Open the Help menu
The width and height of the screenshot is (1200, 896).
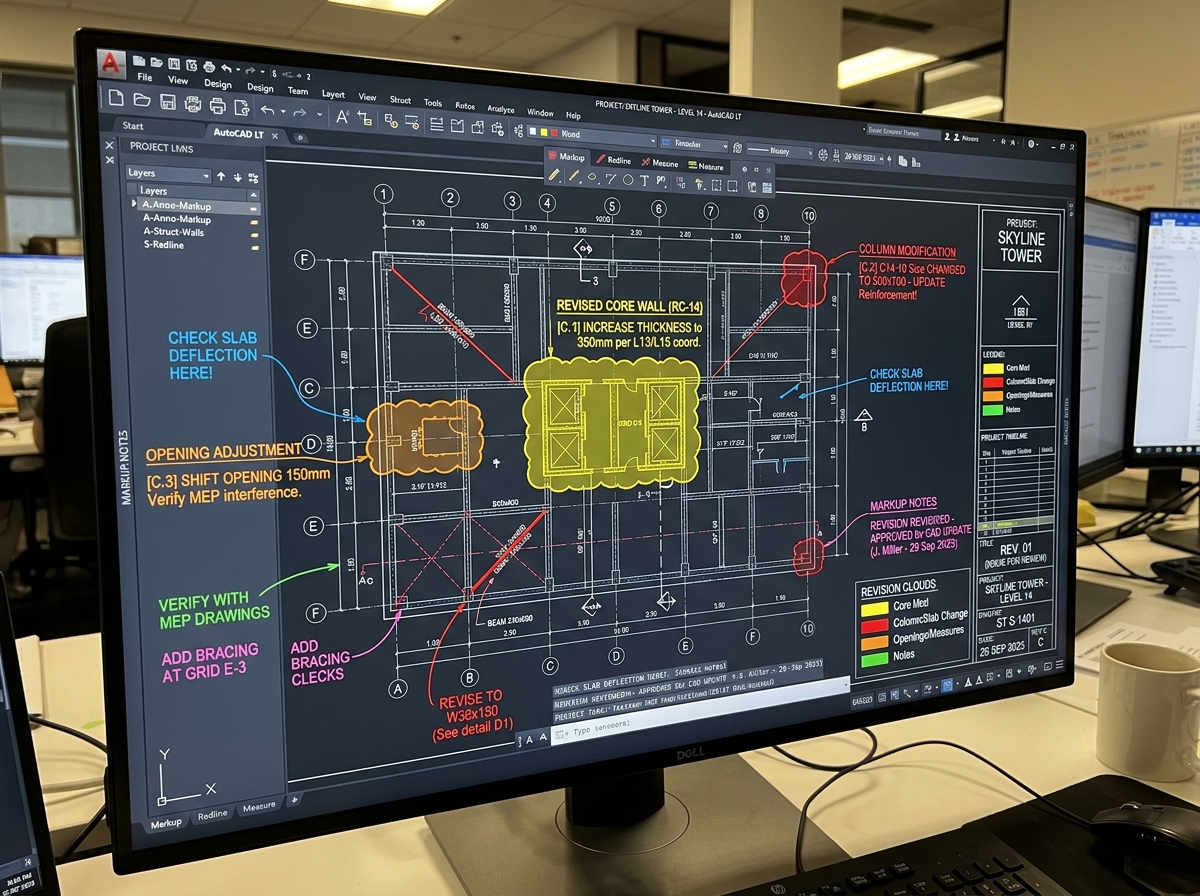pos(573,115)
